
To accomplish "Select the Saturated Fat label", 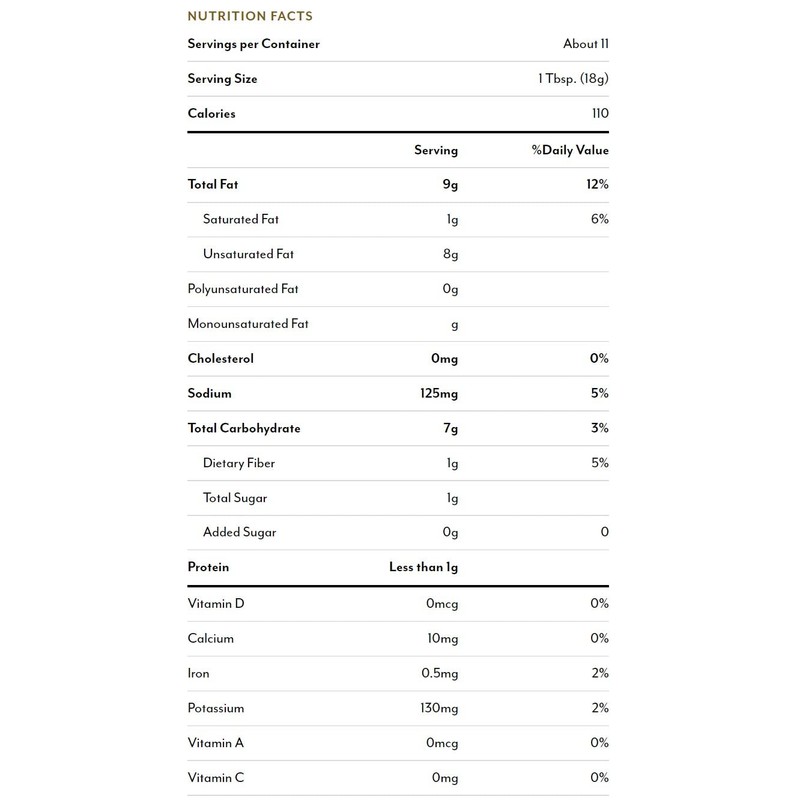I will click(239, 219).
